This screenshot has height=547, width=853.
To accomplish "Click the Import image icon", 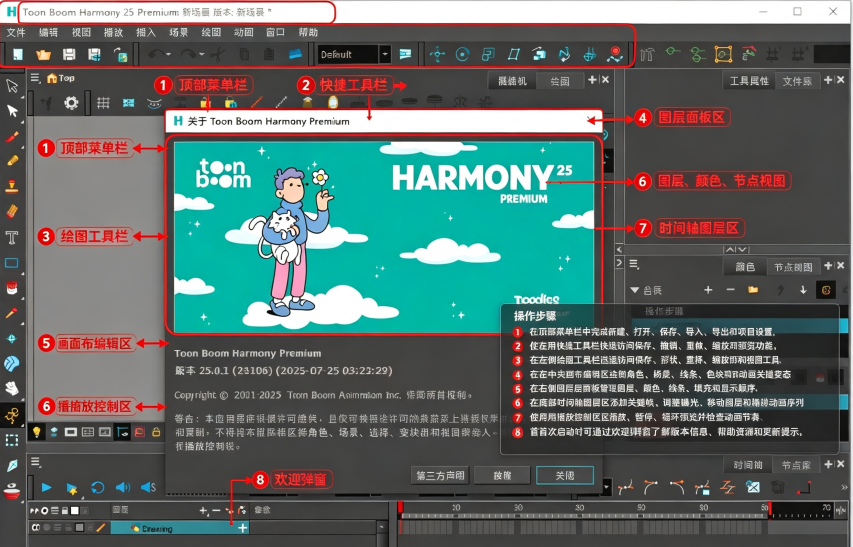I will (x=120, y=54).
